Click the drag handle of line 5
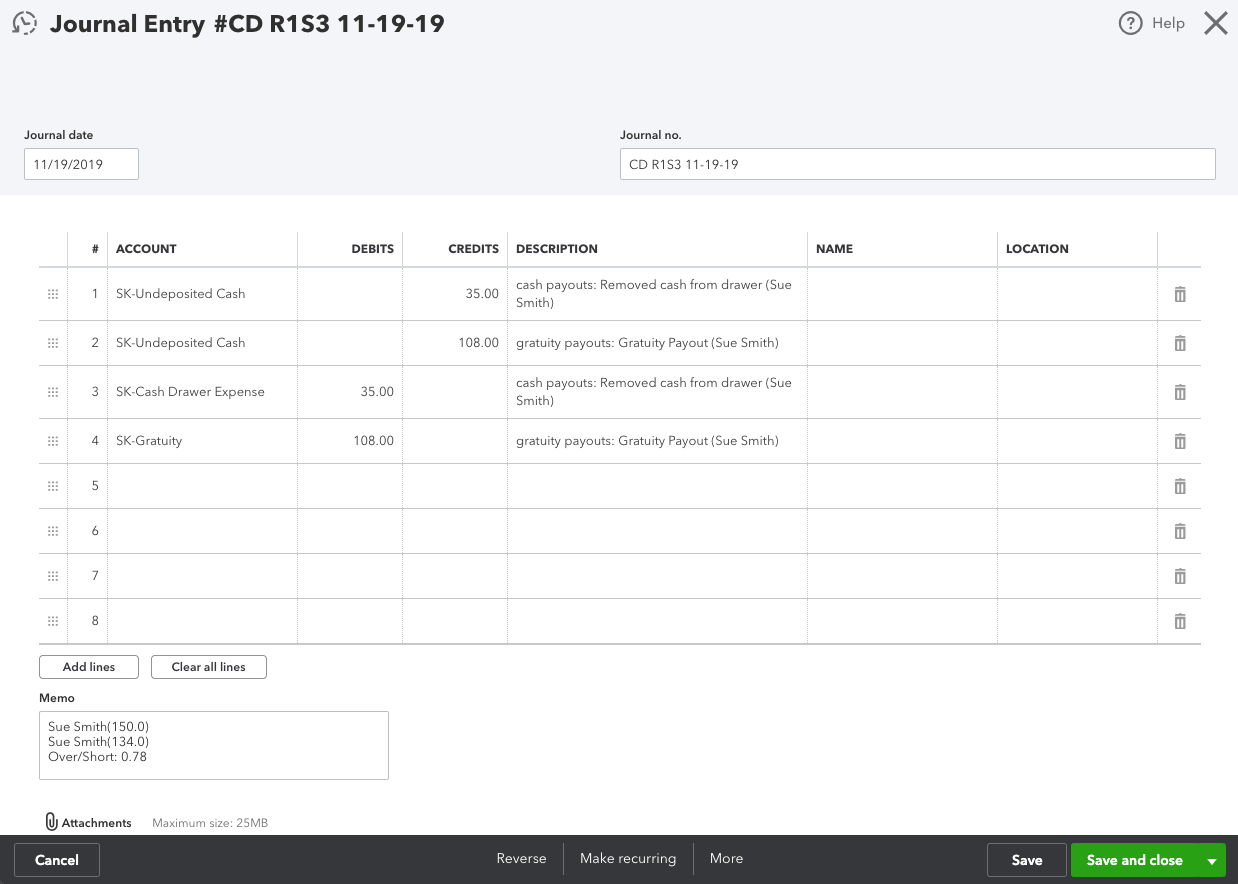 click(x=53, y=486)
